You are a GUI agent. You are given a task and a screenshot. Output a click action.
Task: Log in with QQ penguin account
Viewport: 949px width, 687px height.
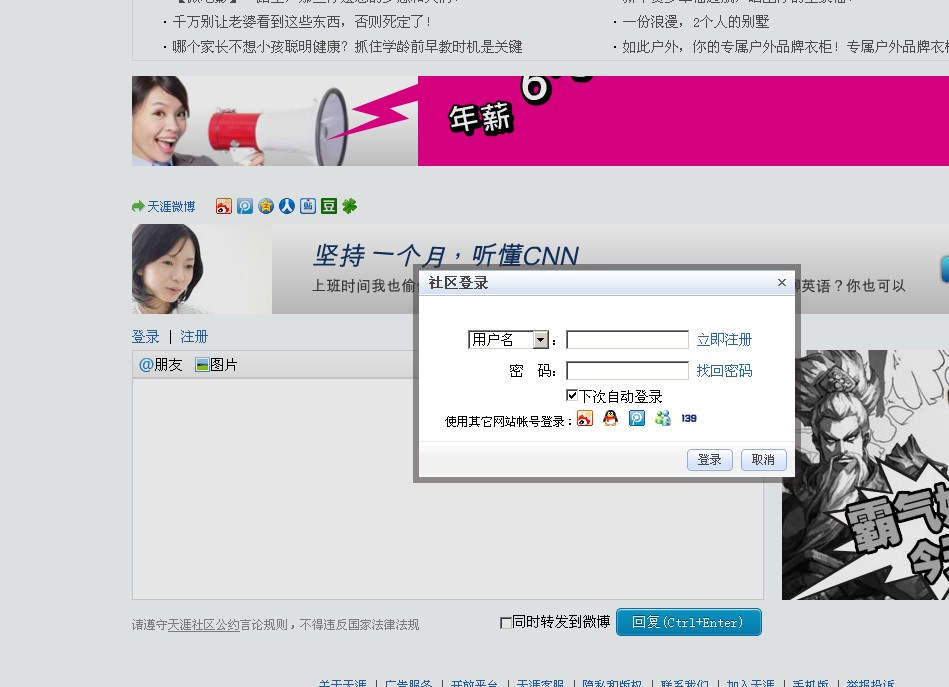tap(611, 418)
